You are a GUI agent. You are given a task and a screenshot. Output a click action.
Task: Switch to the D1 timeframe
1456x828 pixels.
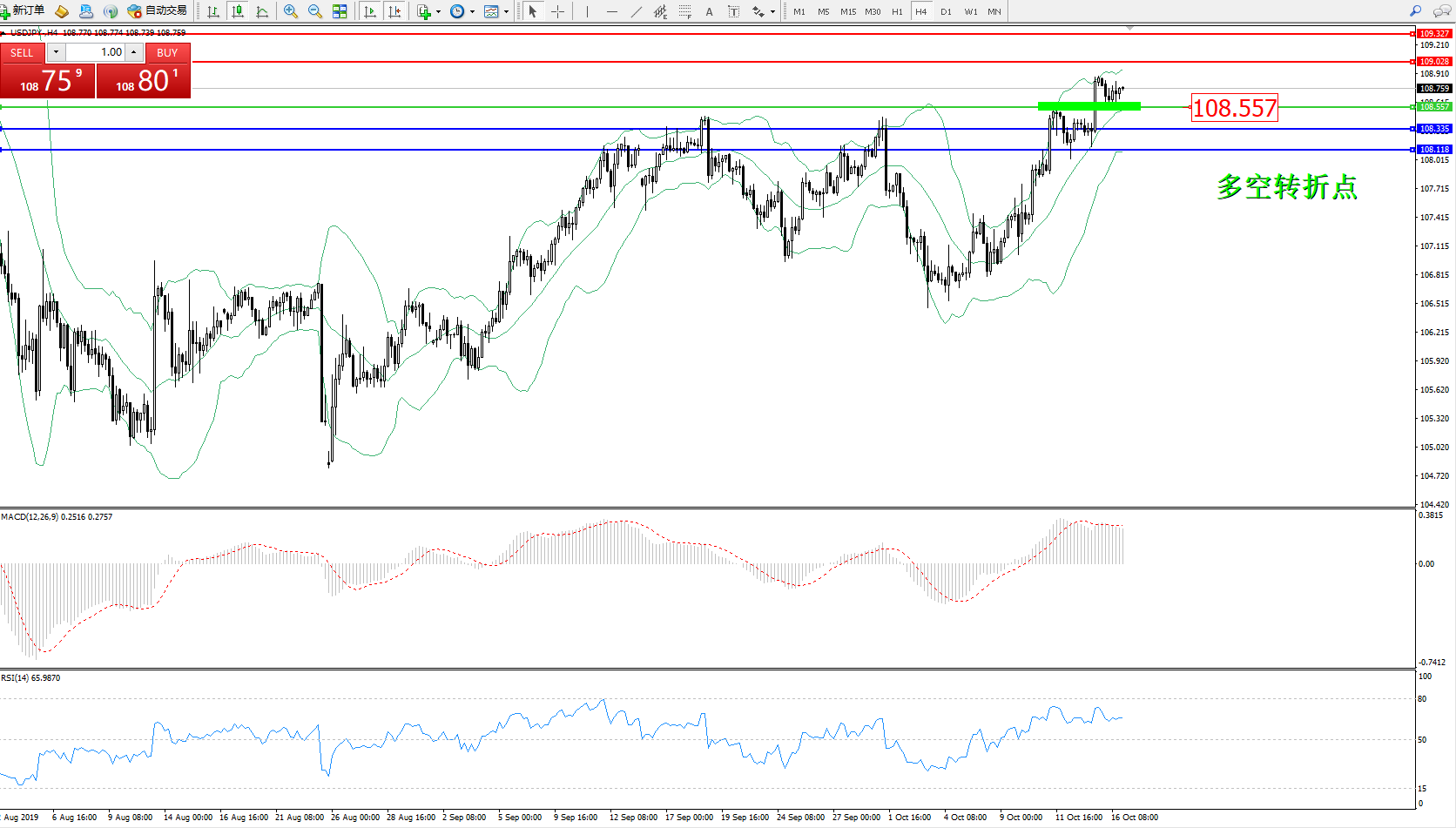(x=946, y=11)
